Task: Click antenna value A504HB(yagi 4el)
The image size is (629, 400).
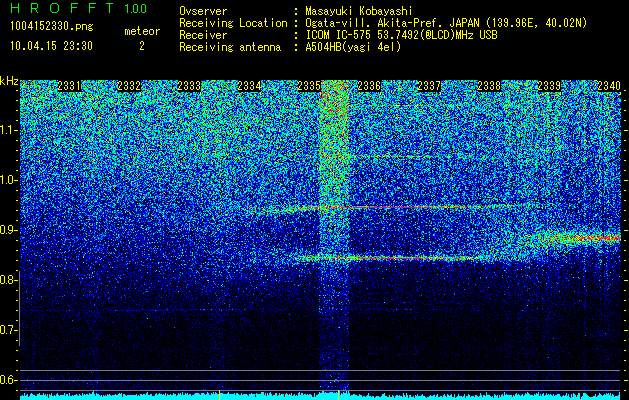Action: coord(353,47)
